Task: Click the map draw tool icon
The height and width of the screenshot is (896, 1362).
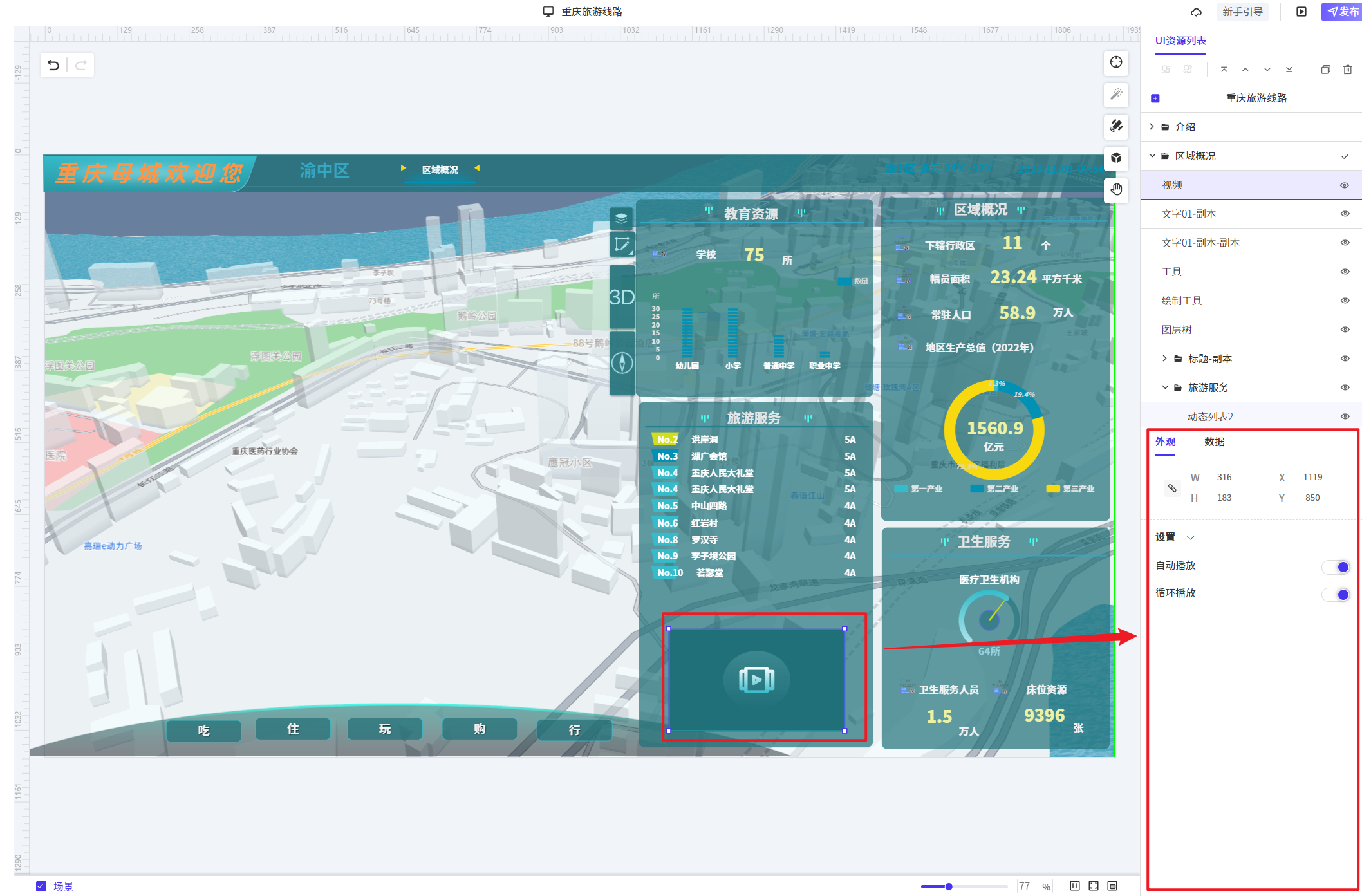Action: point(622,245)
